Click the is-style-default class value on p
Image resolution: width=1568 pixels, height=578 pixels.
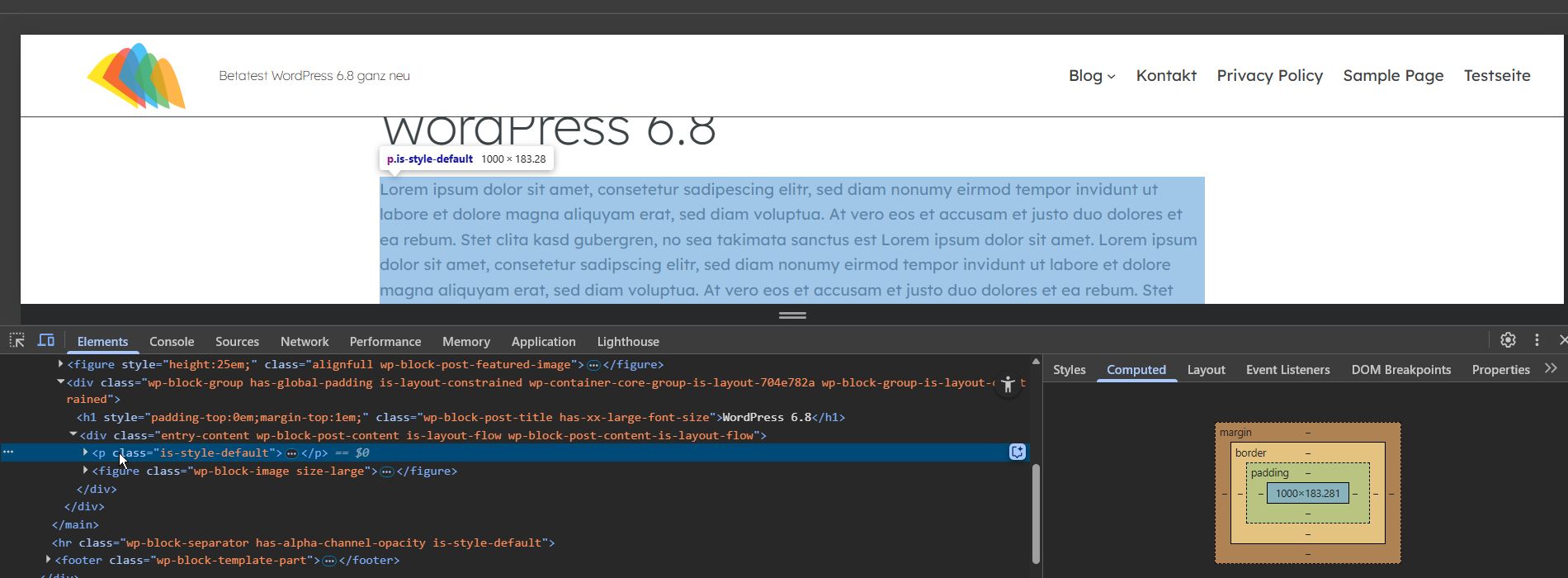pyautogui.click(x=214, y=452)
